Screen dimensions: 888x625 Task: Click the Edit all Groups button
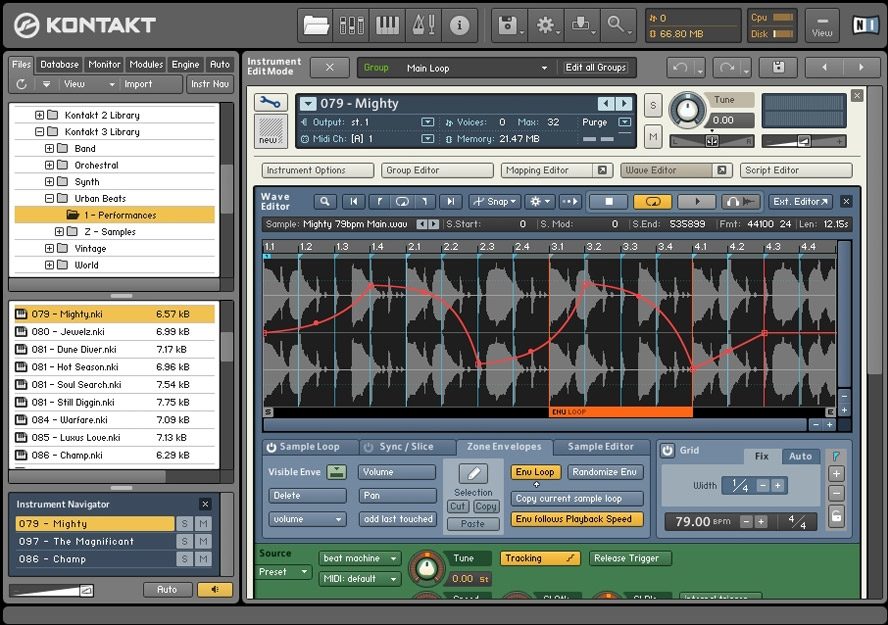[596, 68]
